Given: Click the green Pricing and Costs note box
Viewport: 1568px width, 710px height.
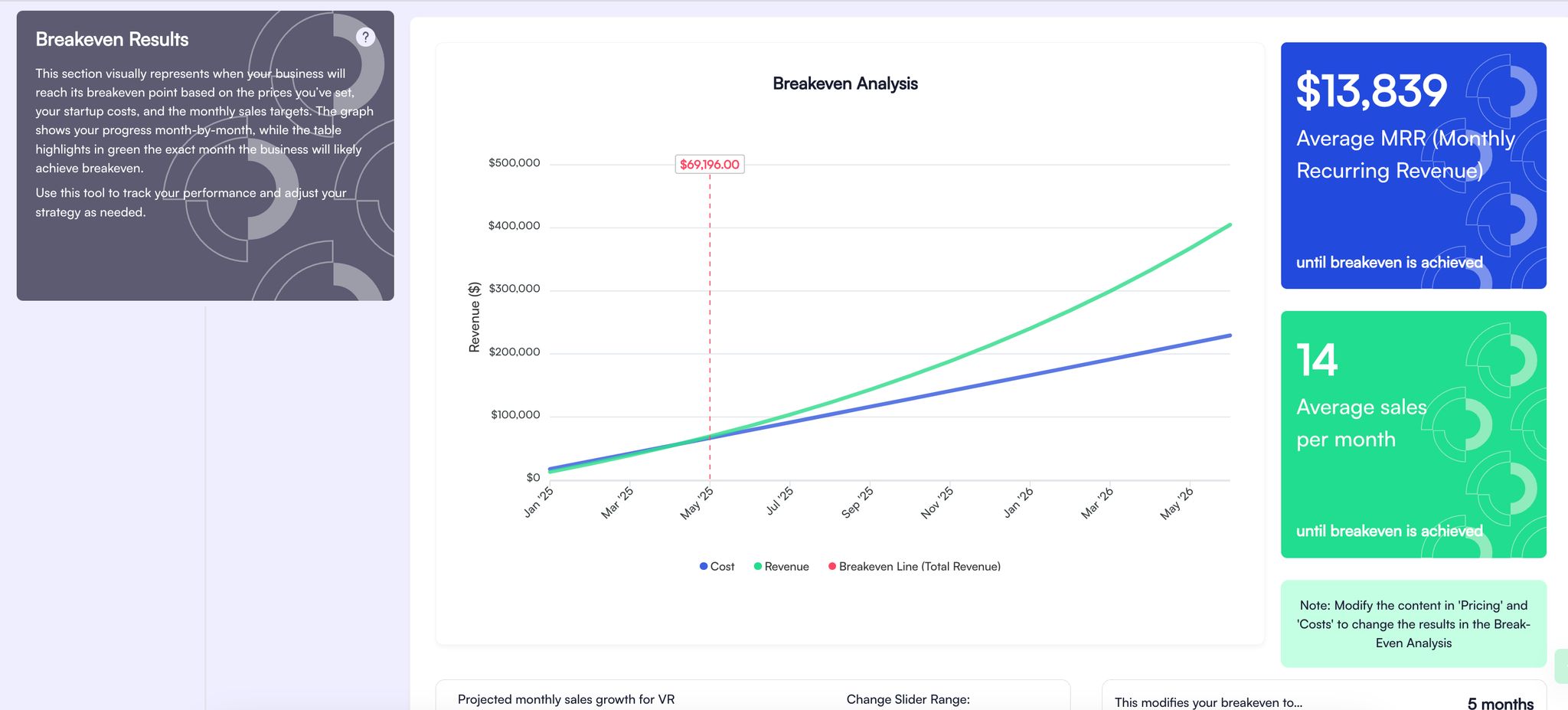Looking at the screenshot, I should (1413, 624).
